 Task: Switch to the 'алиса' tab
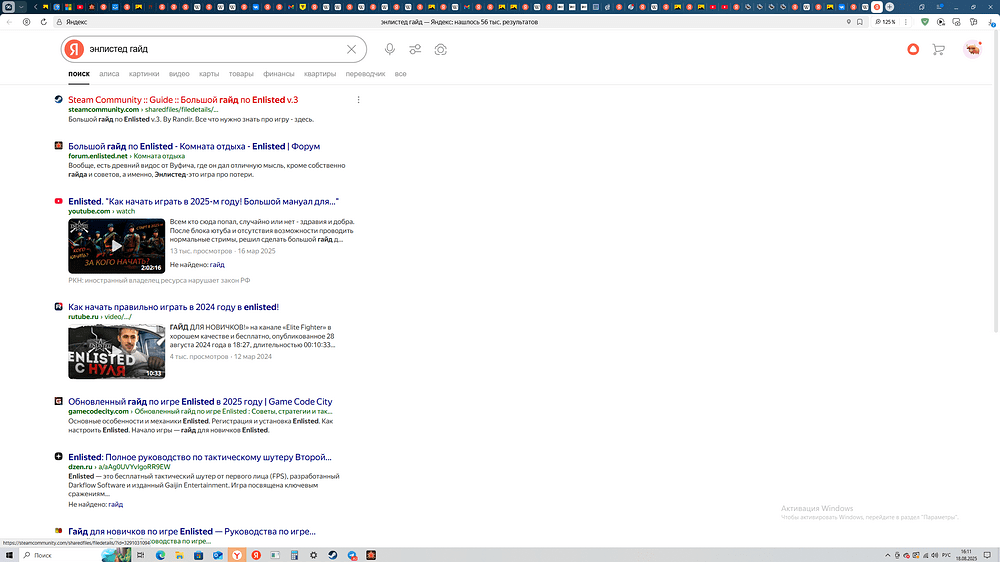pyautogui.click(x=109, y=74)
